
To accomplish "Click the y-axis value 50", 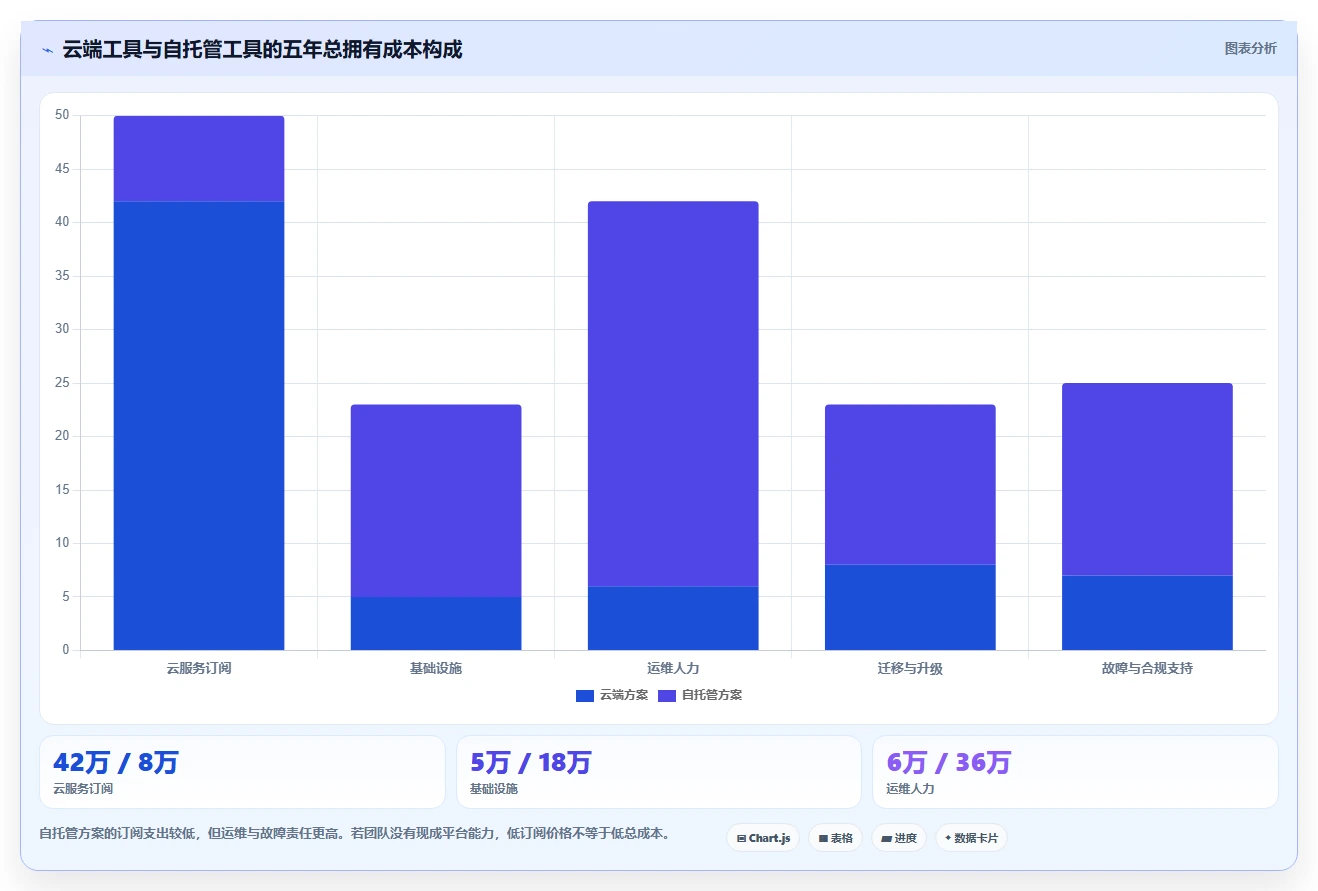I will 62,115.
